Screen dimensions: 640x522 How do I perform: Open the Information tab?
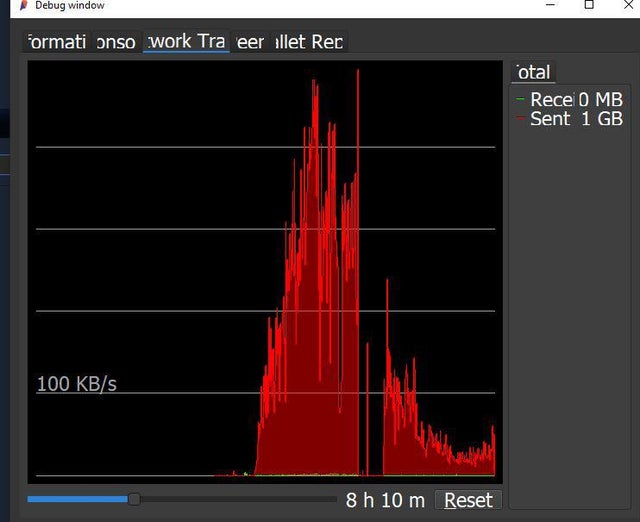tap(56, 42)
